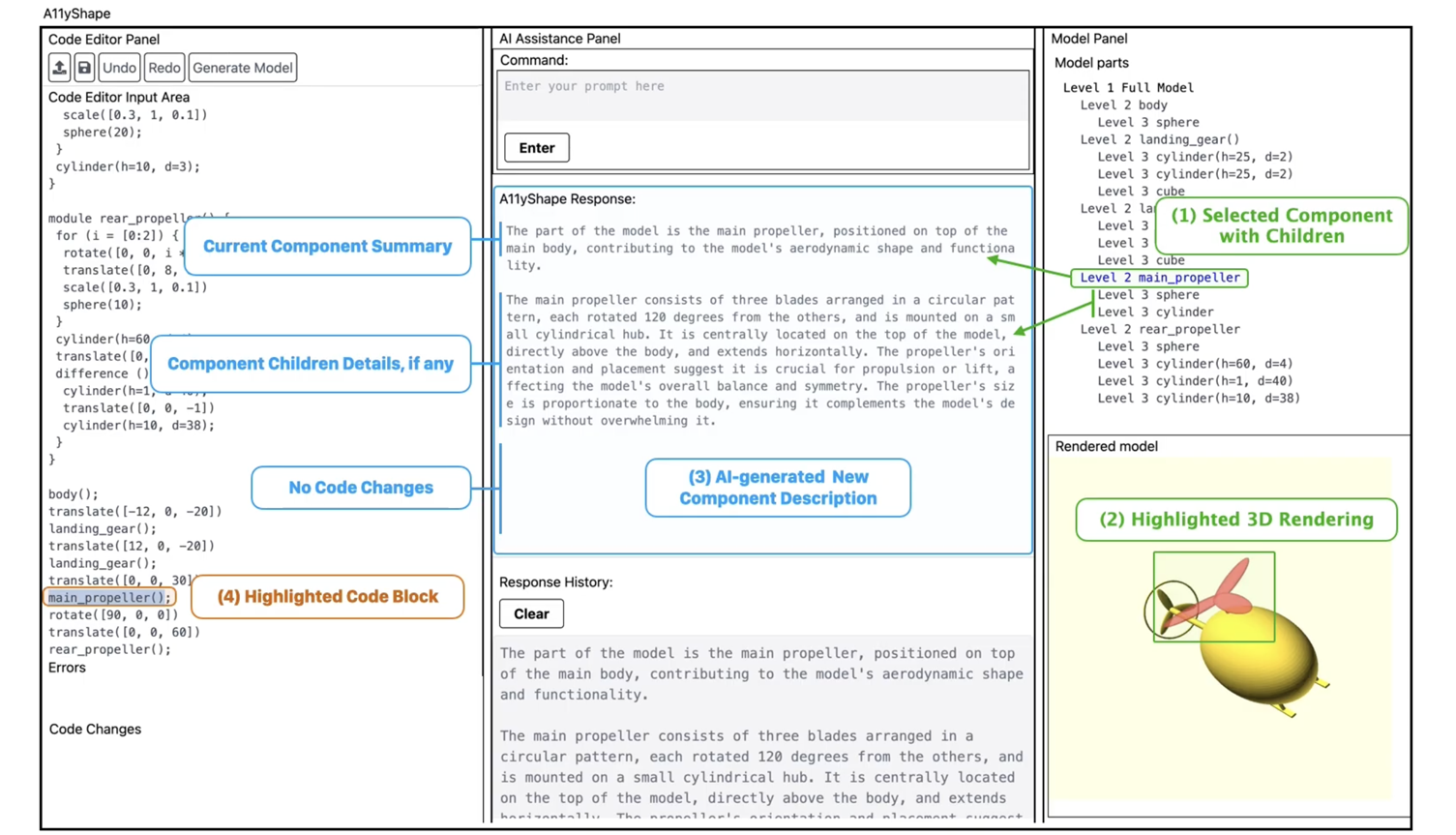Click the upload file icon
This screenshot has height=835, width=1456.
coord(59,68)
